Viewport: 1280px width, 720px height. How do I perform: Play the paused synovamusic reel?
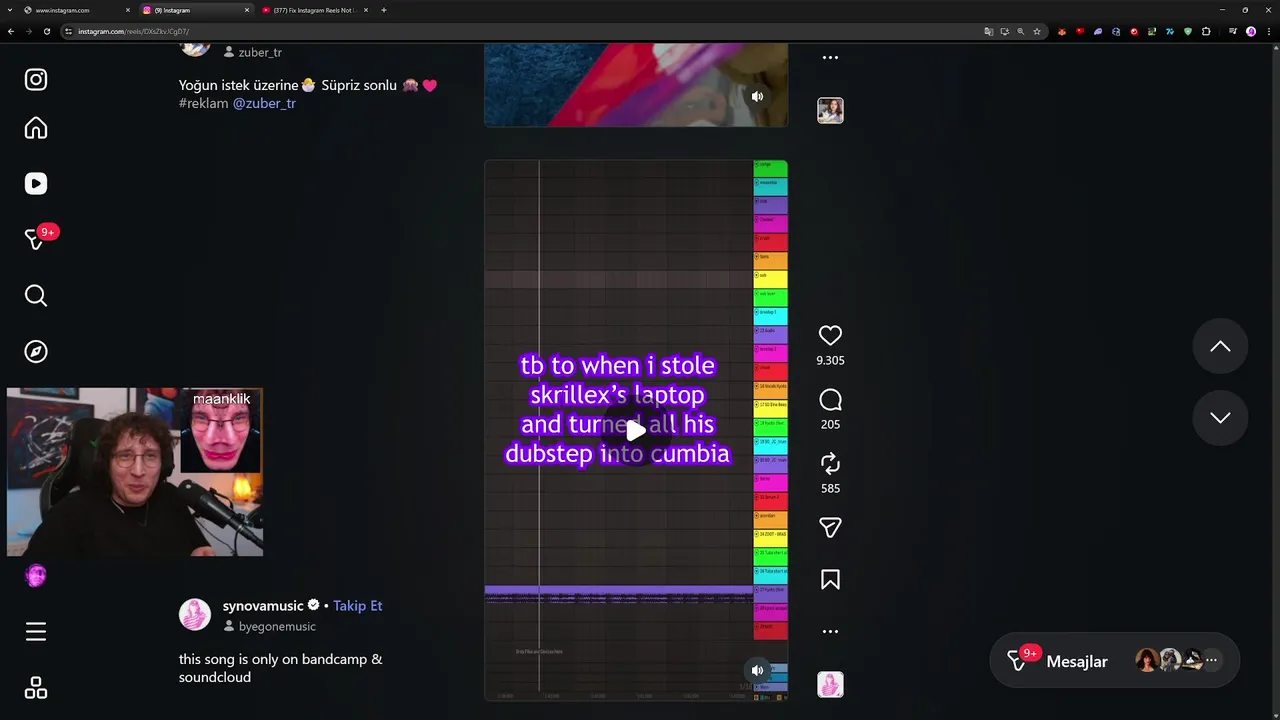[x=636, y=431]
